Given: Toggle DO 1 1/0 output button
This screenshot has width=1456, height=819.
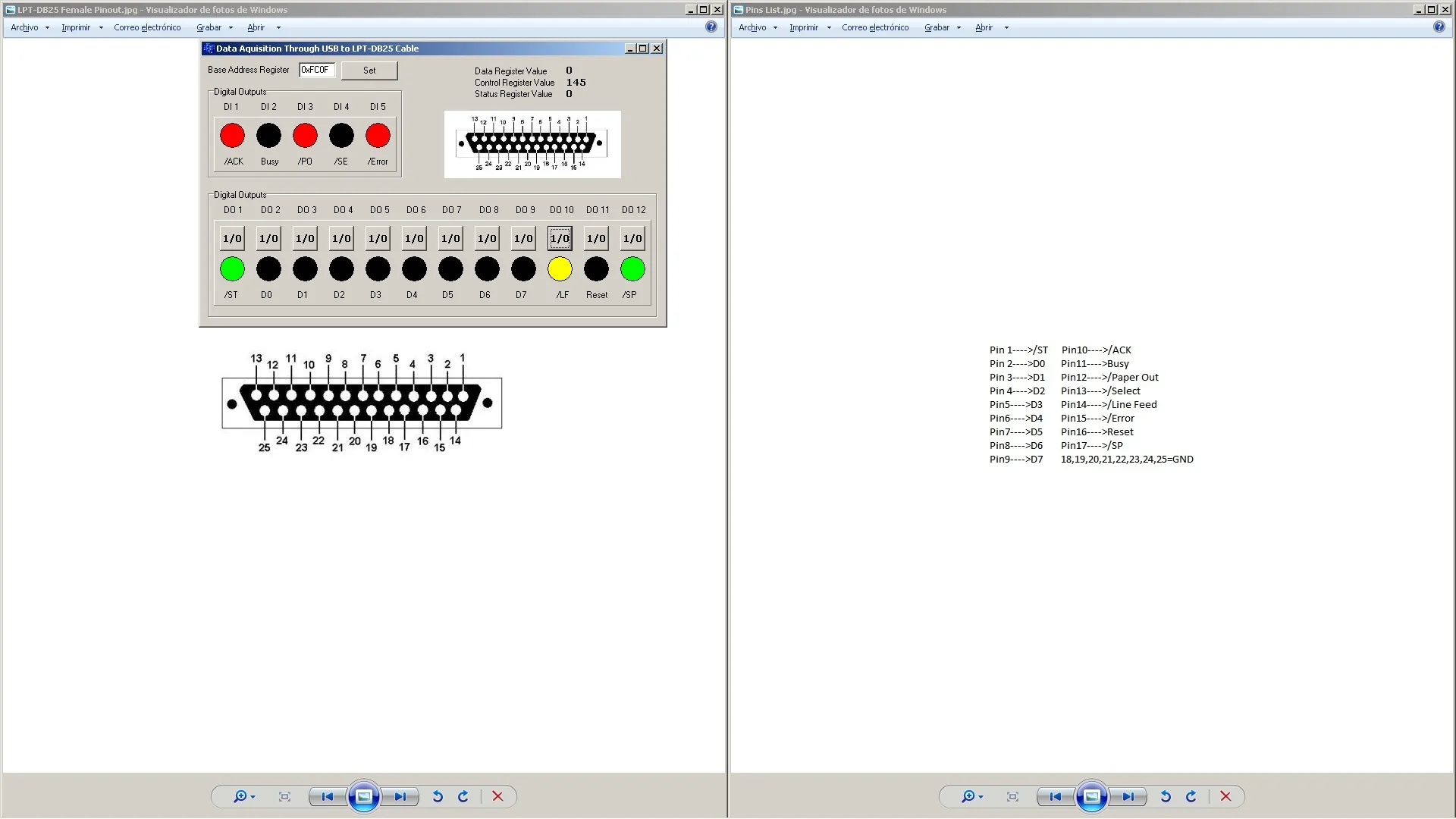Looking at the screenshot, I should click(x=232, y=238).
